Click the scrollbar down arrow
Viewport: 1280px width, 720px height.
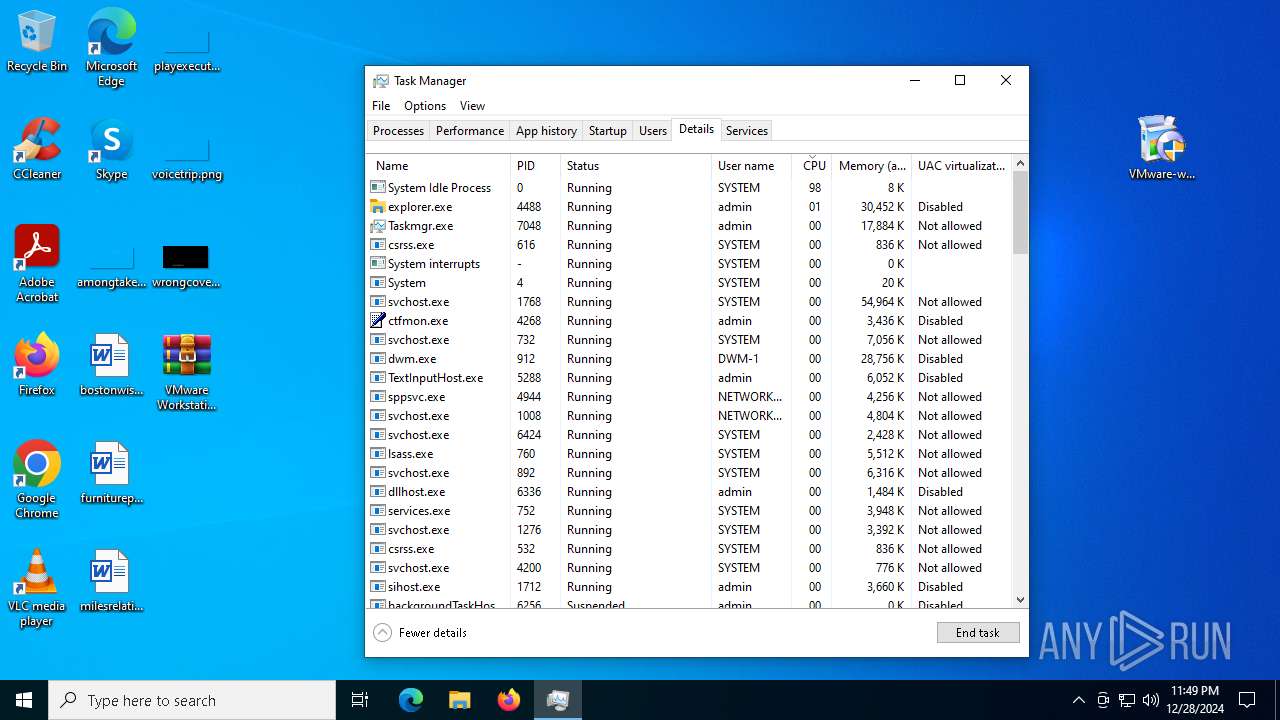click(x=1020, y=600)
